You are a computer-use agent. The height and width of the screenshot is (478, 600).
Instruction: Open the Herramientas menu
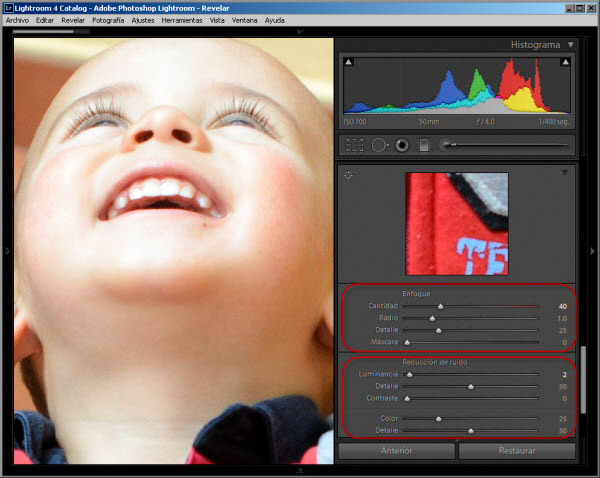tap(182, 20)
